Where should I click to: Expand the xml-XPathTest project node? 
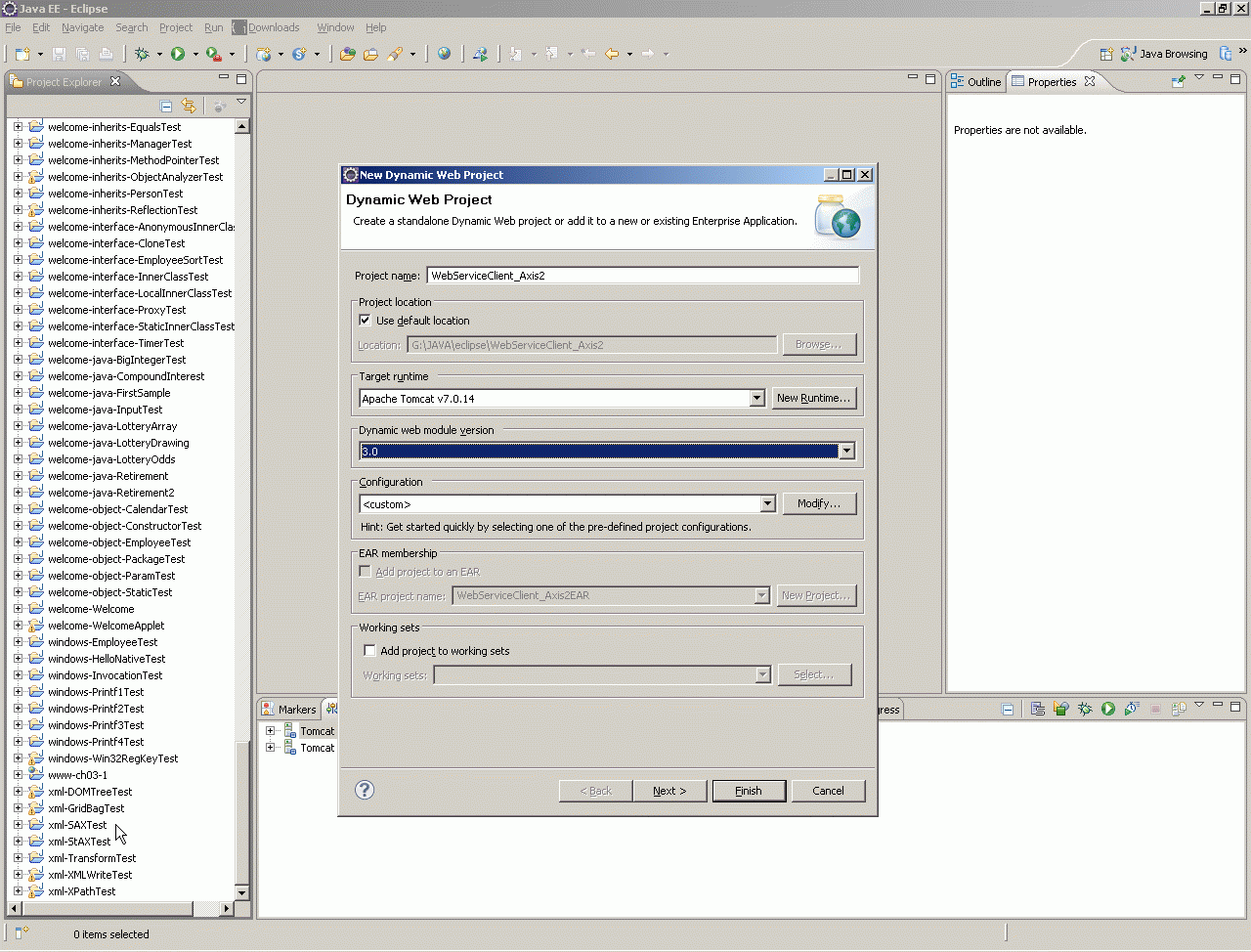(18, 891)
